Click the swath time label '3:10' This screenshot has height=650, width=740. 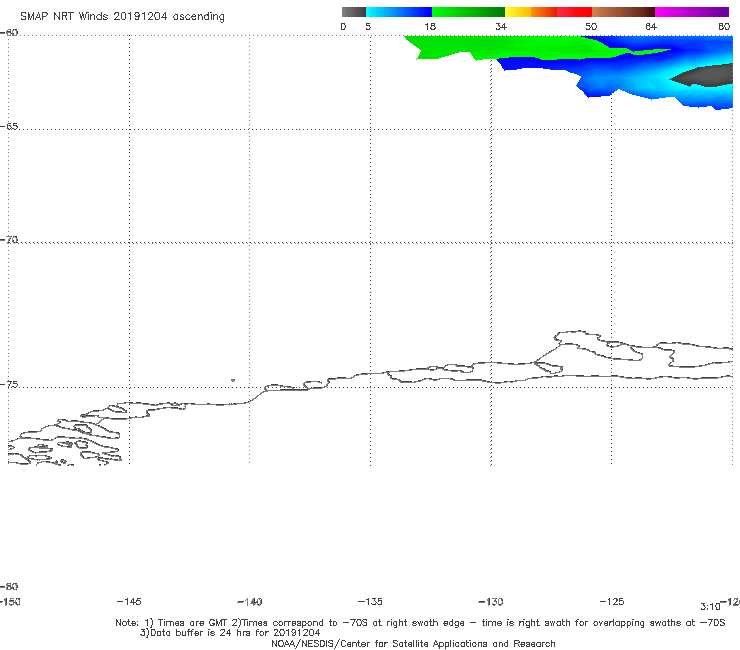[x=710, y=607]
